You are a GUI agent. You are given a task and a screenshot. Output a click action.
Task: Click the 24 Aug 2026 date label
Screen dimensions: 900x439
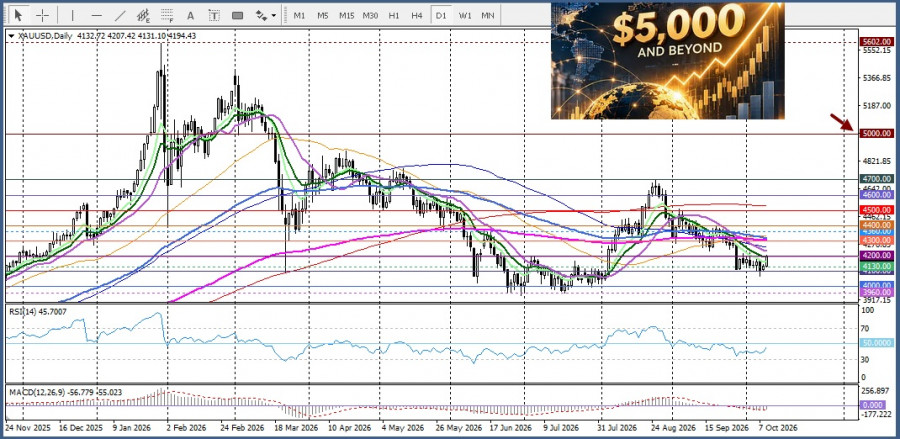pos(673,428)
